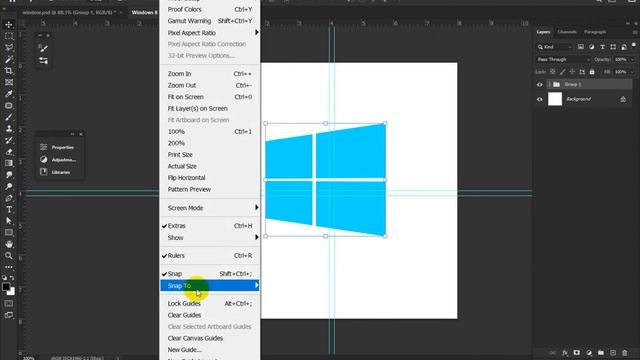Expand Show submenu
The width and height of the screenshot is (640, 360).
point(210,238)
